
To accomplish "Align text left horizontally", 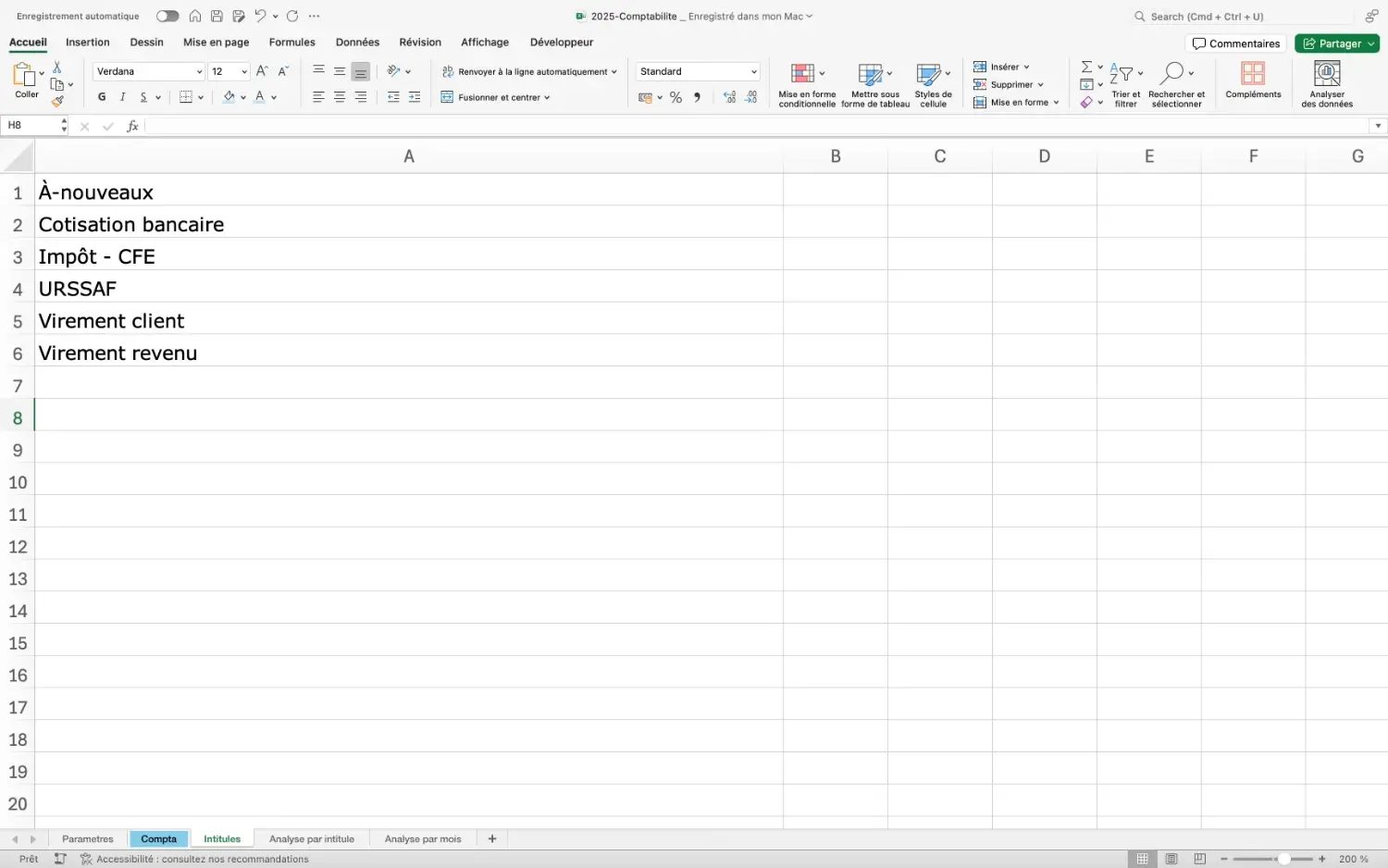I will coord(318,97).
